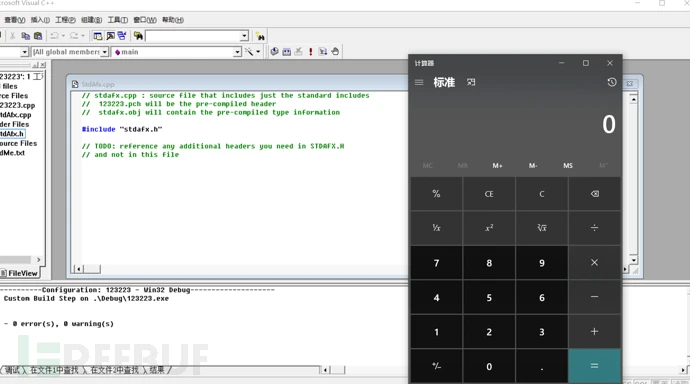The image size is (690, 384).
Task: Toggle the calculator keep-on-top mode icon
Action: point(471,82)
